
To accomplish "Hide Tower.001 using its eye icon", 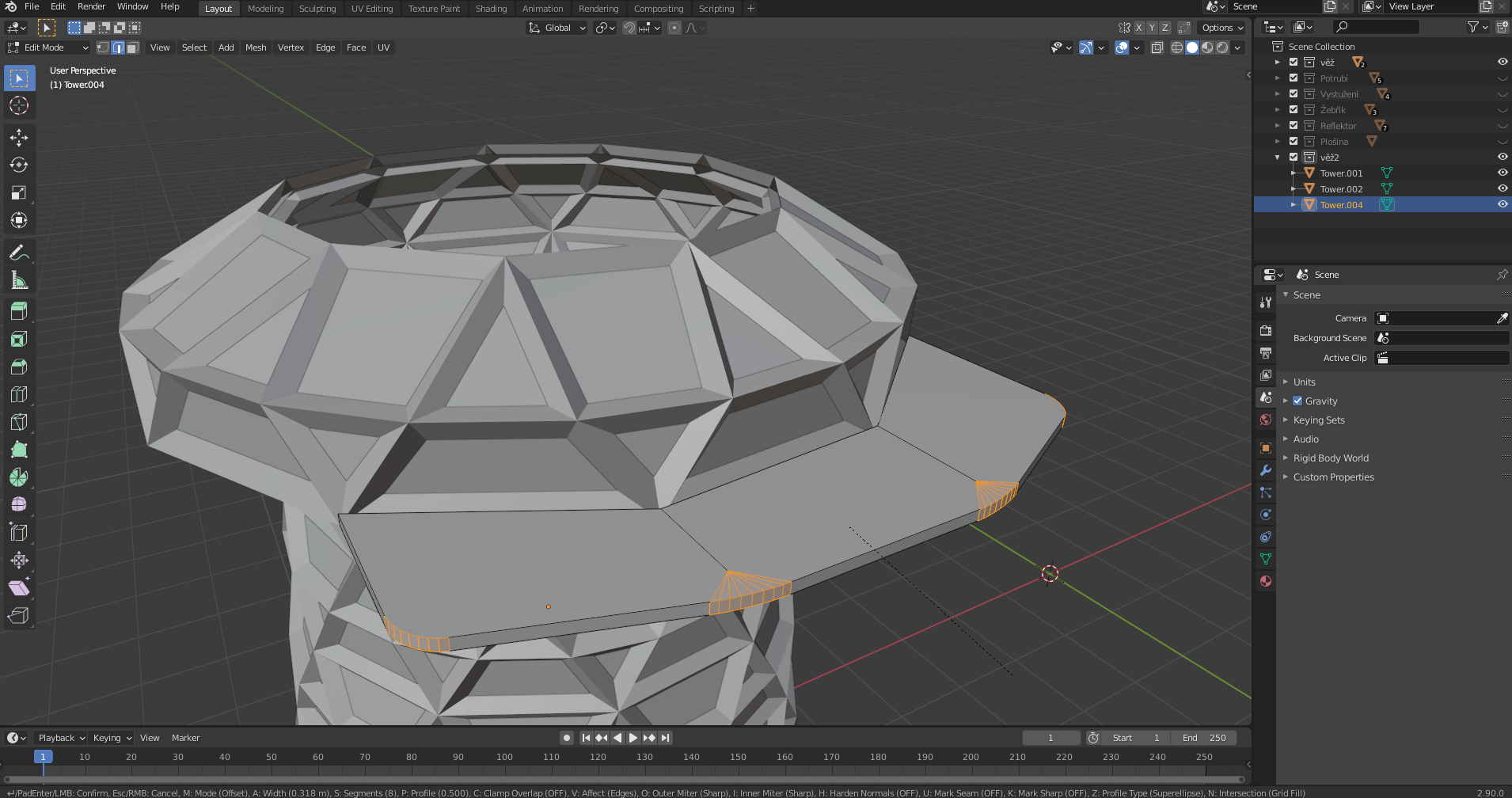I will tap(1502, 173).
